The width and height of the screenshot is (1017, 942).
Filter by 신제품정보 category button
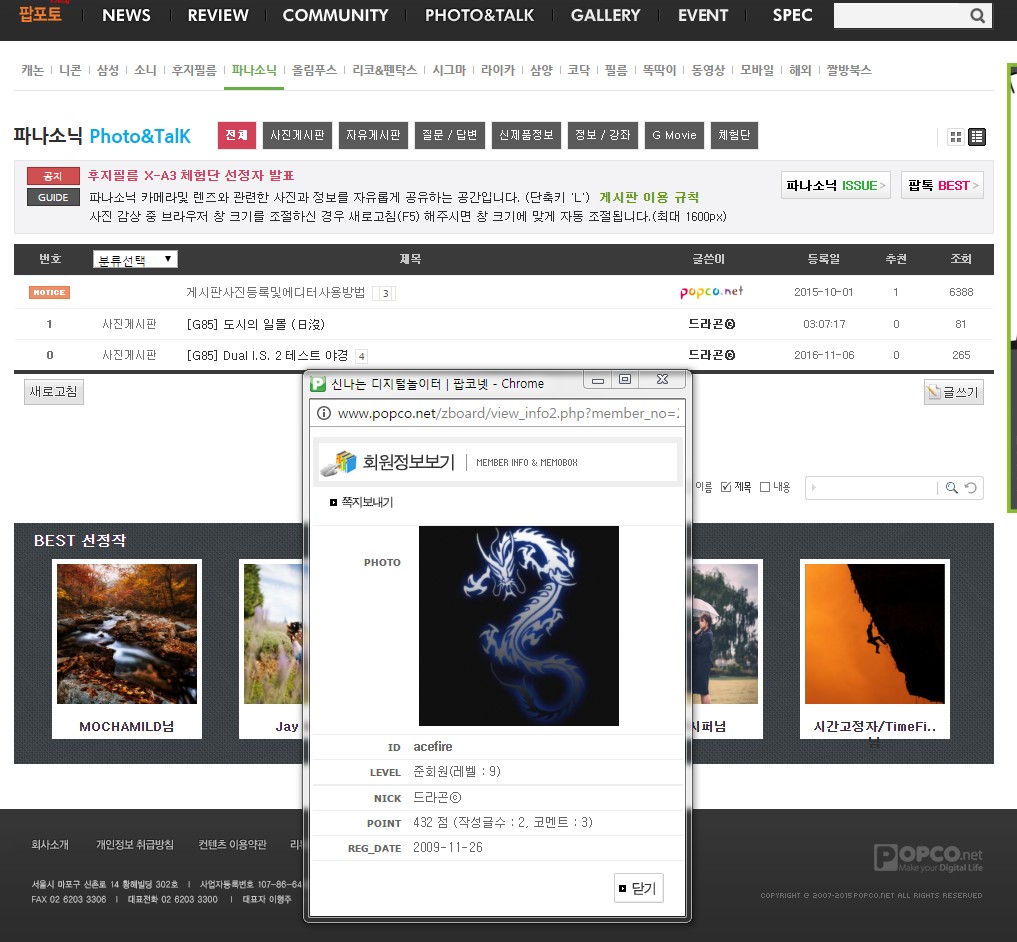click(526, 135)
